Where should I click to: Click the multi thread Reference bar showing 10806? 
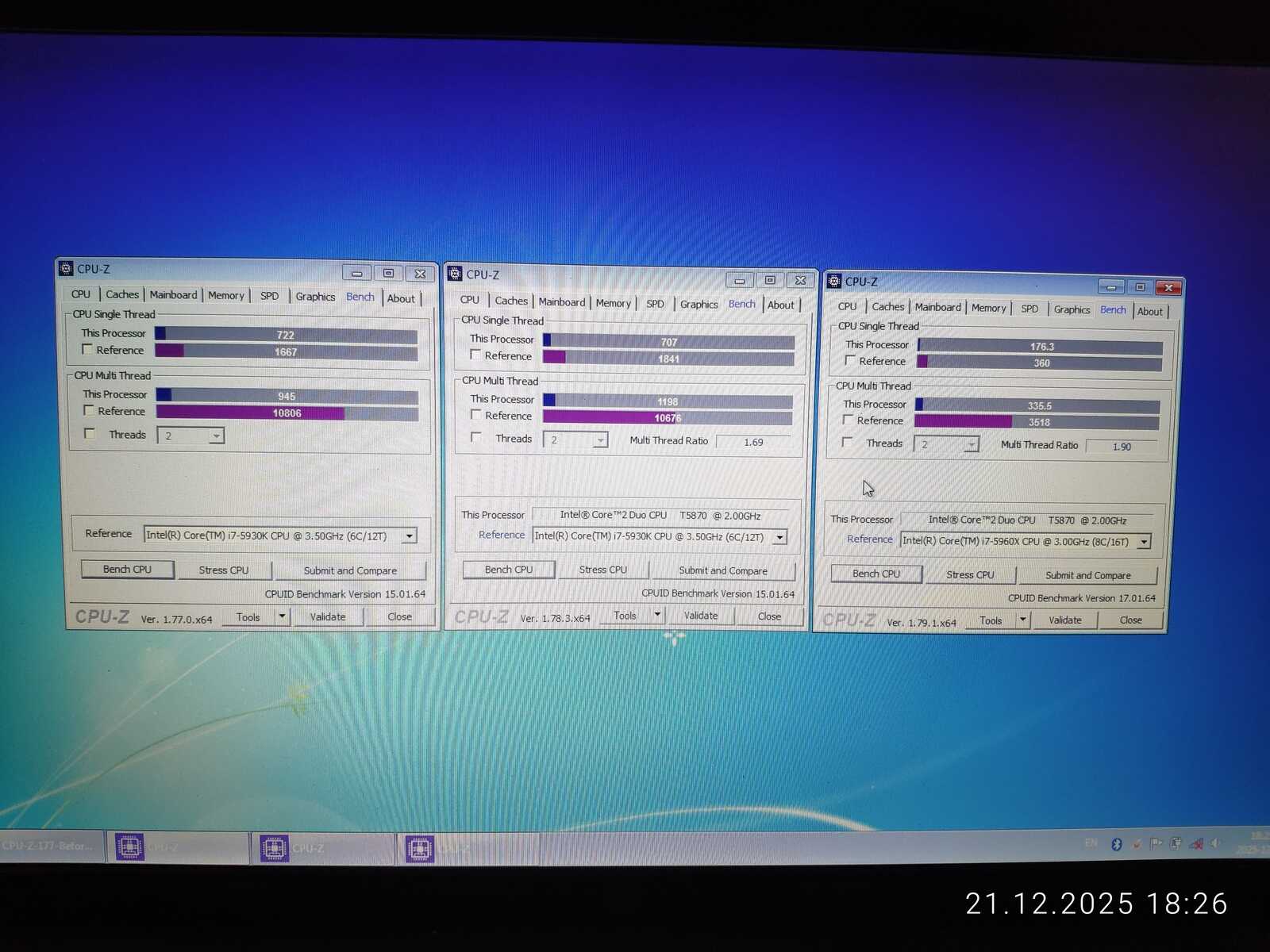coord(287,413)
